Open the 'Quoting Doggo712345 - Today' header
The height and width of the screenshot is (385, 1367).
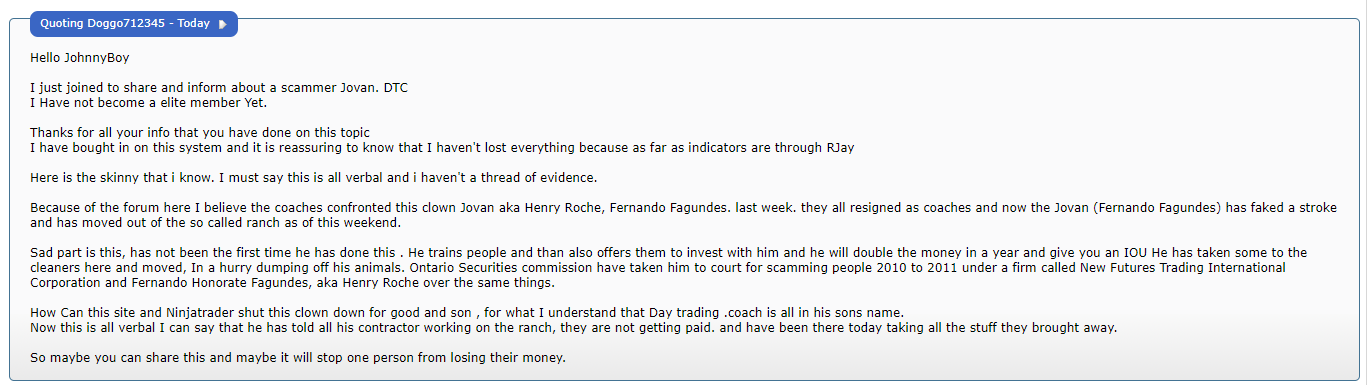click(x=134, y=24)
